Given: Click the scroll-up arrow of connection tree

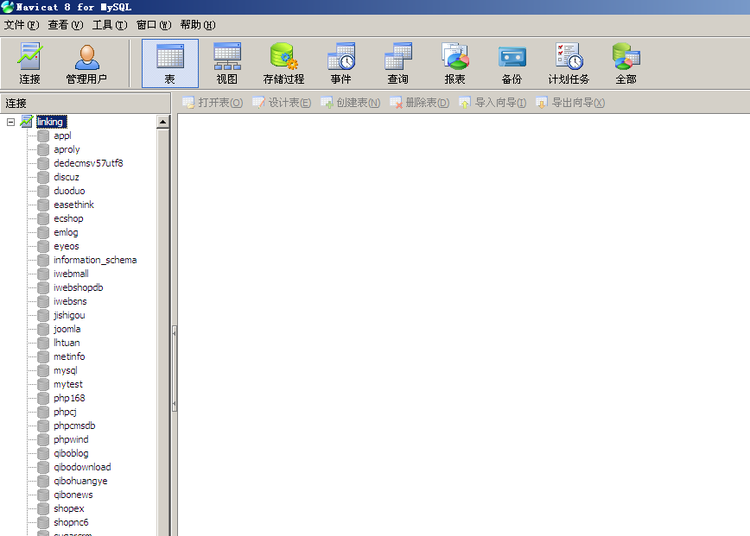Looking at the screenshot, I should coord(163,122).
